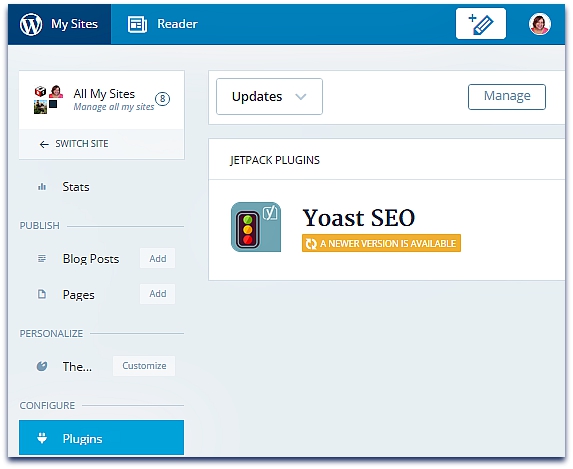This screenshot has width=573, height=469.
Task: Open All My Sites link
Action: click(104, 94)
